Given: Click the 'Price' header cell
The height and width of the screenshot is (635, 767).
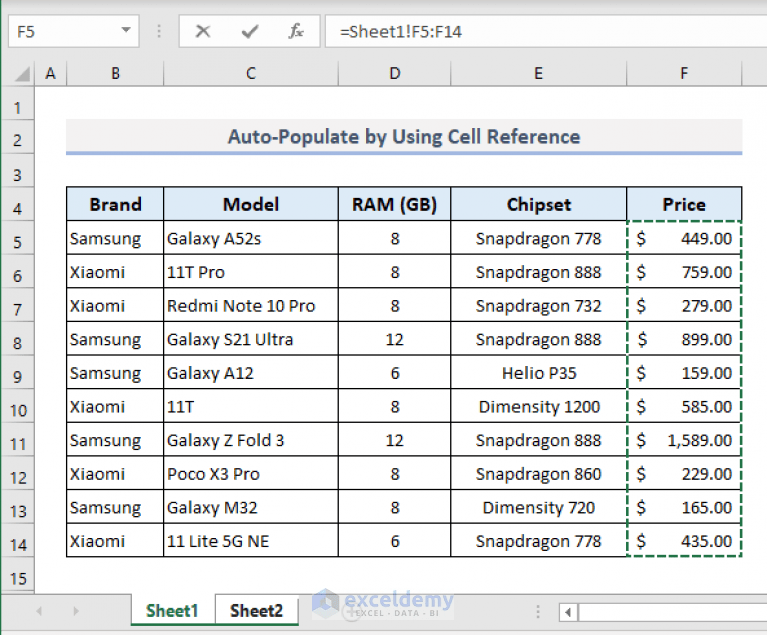Looking at the screenshot, I should click(684, 204).
